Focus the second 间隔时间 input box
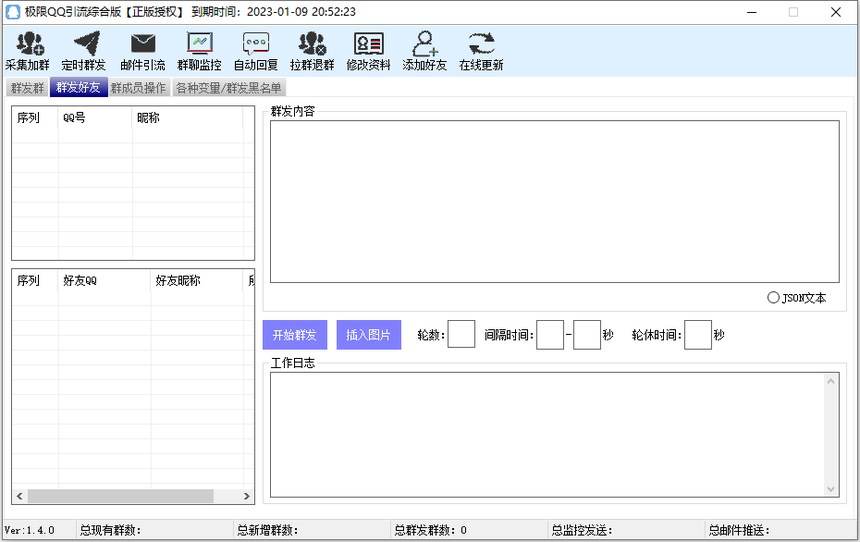The height and width of the screenshot is (542, 860). 587,335
